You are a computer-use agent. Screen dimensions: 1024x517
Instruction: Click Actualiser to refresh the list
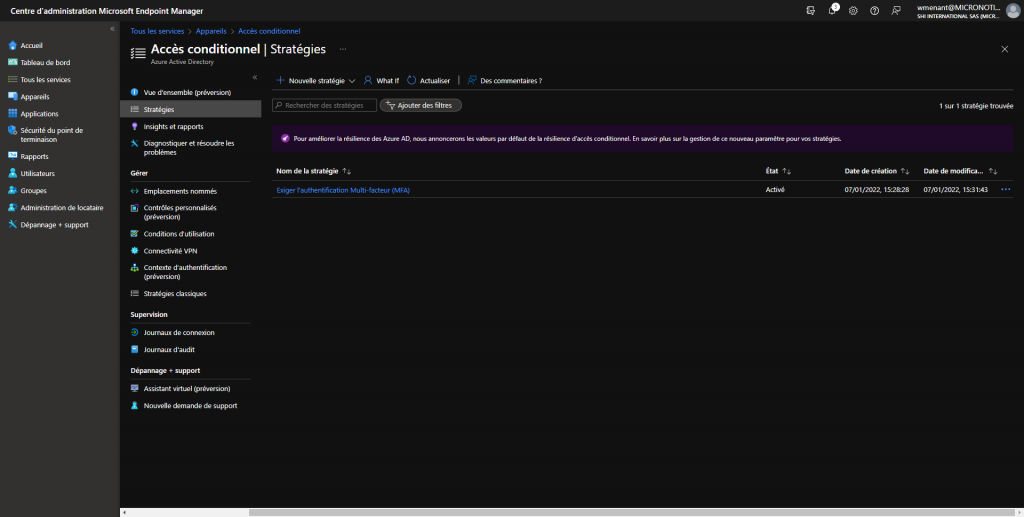tap(428, 80)
